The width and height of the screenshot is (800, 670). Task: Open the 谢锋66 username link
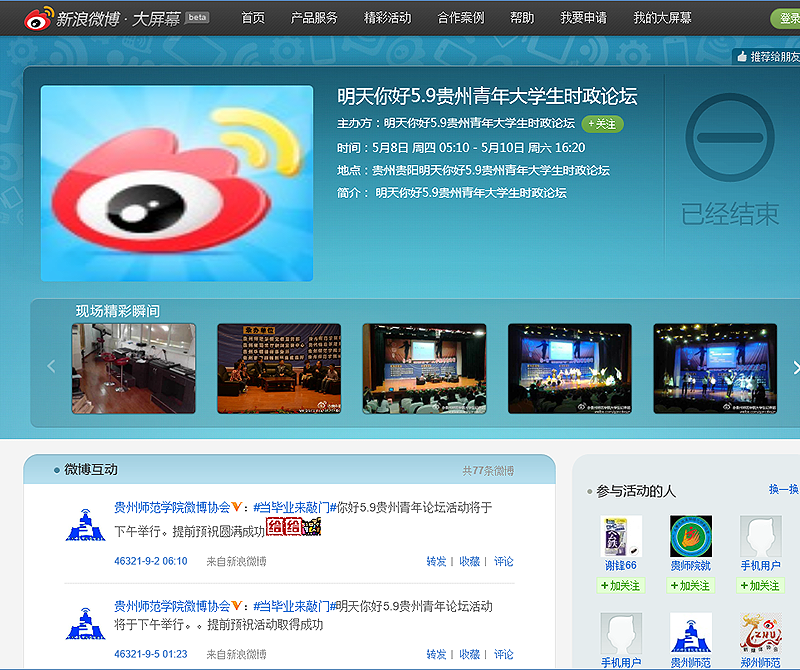[x=621, y=565]
